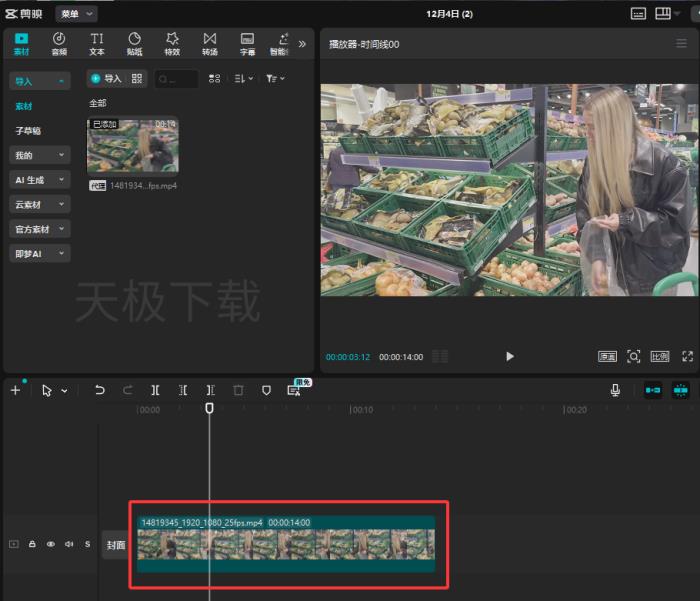Open the 贴纸 (Stickers) panel
This screenshot has height=601, width=700.
[x=134, y=43]
